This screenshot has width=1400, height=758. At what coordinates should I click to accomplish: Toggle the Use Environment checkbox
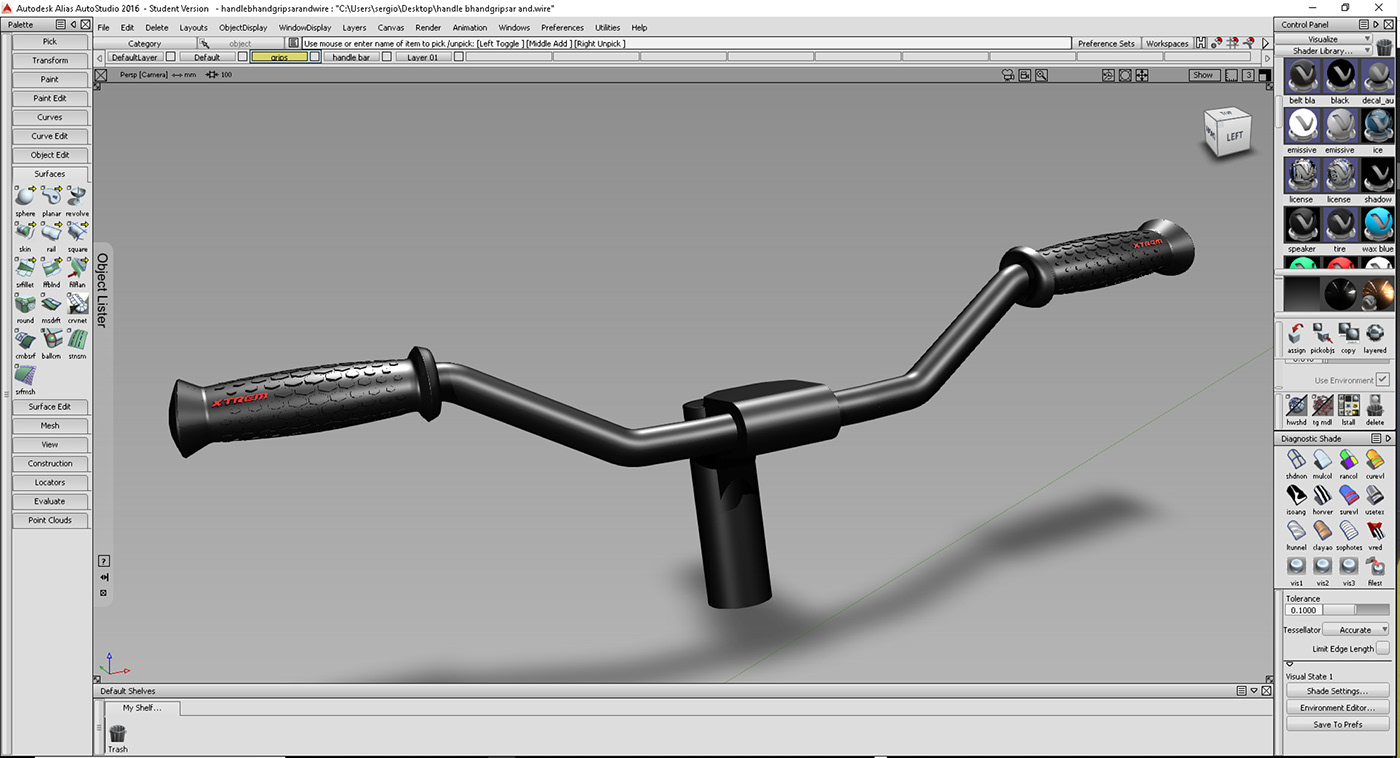[x=1382, y=380]
